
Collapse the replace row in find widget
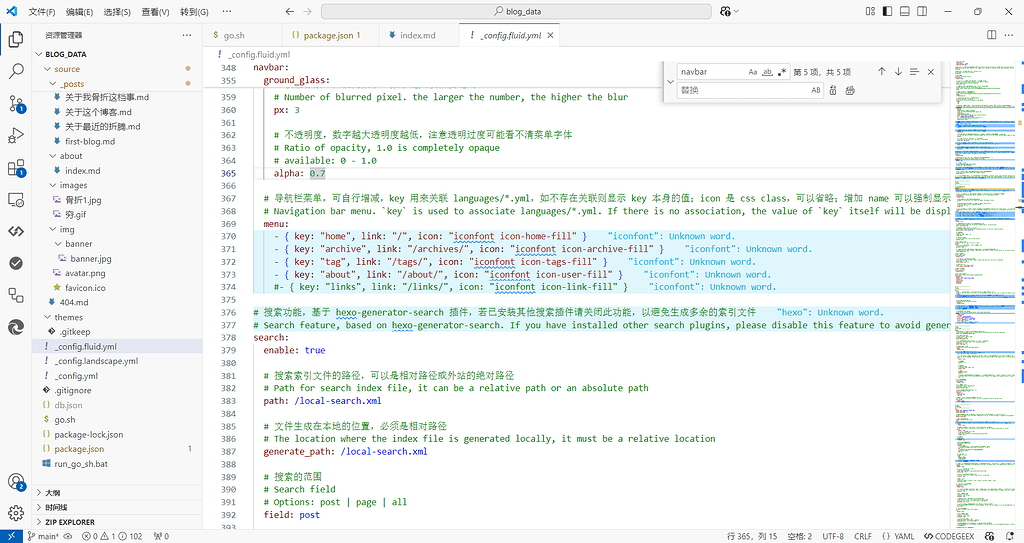[670, 82]
